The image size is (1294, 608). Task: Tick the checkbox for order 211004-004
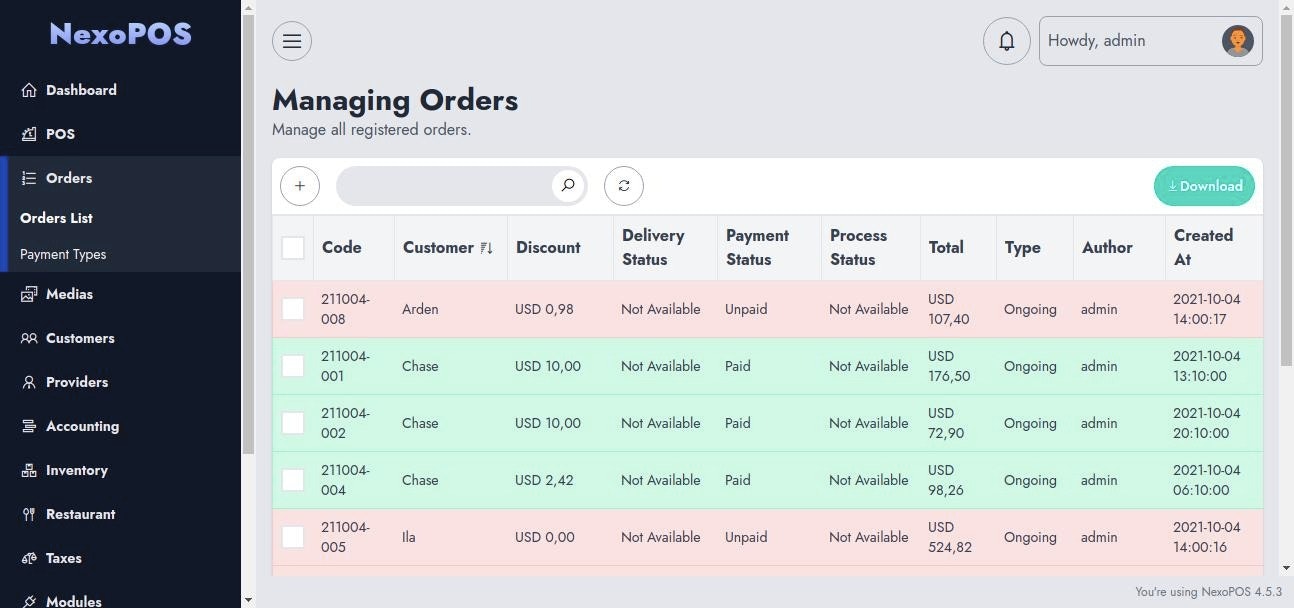pos(293,480)
